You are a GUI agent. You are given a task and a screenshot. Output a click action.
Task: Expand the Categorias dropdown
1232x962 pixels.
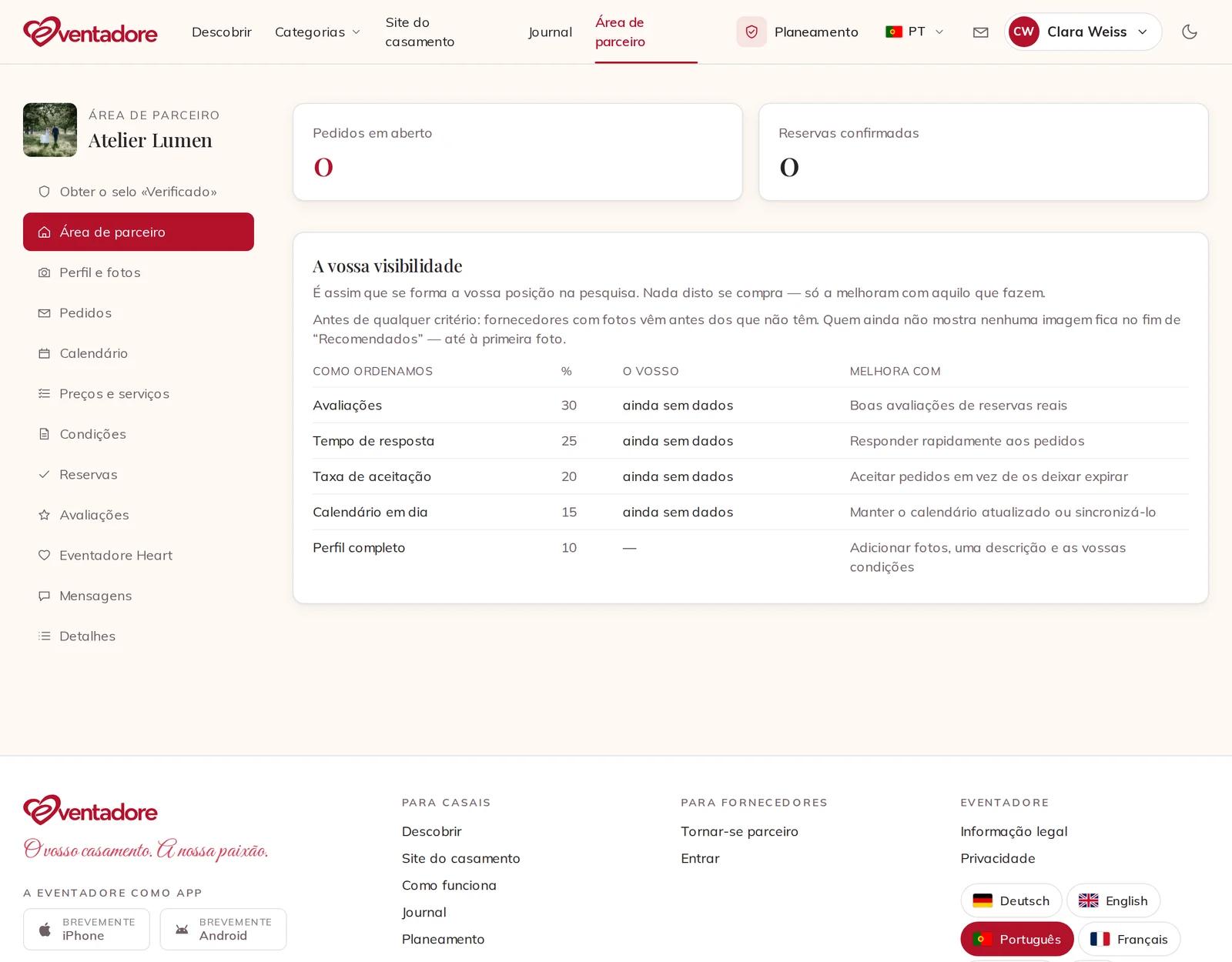coord(317,32)
